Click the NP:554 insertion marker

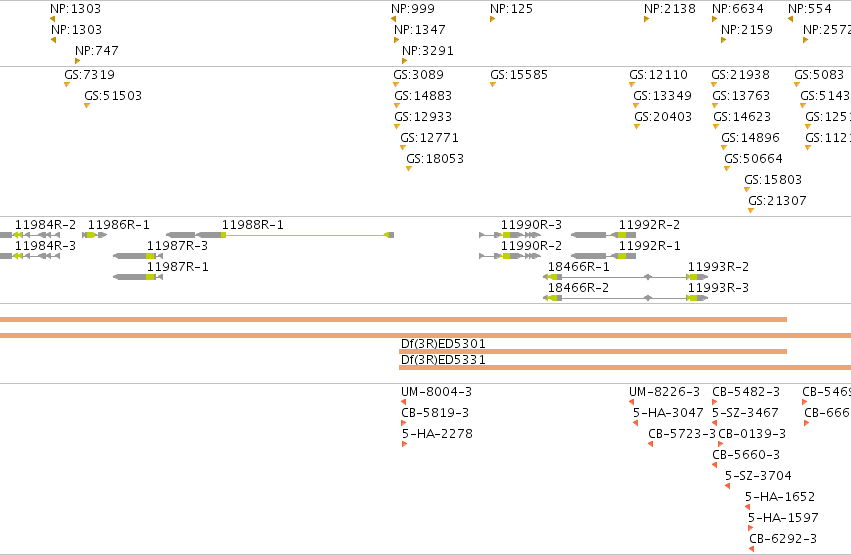[x=790, y=19]
